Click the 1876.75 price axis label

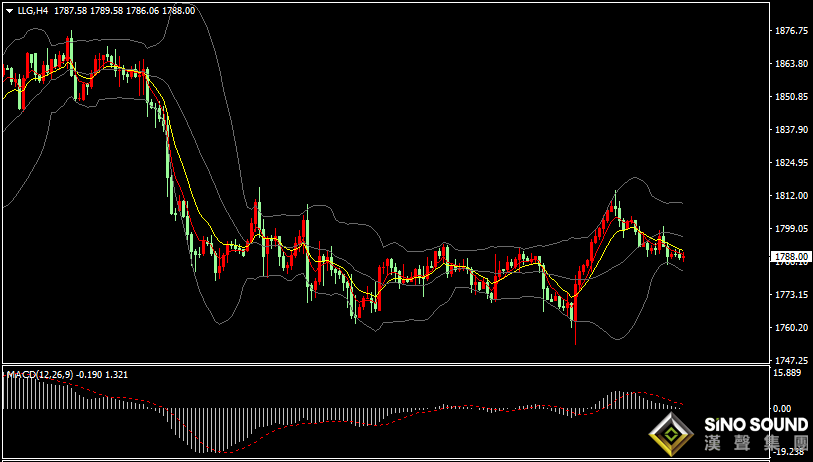791,31
